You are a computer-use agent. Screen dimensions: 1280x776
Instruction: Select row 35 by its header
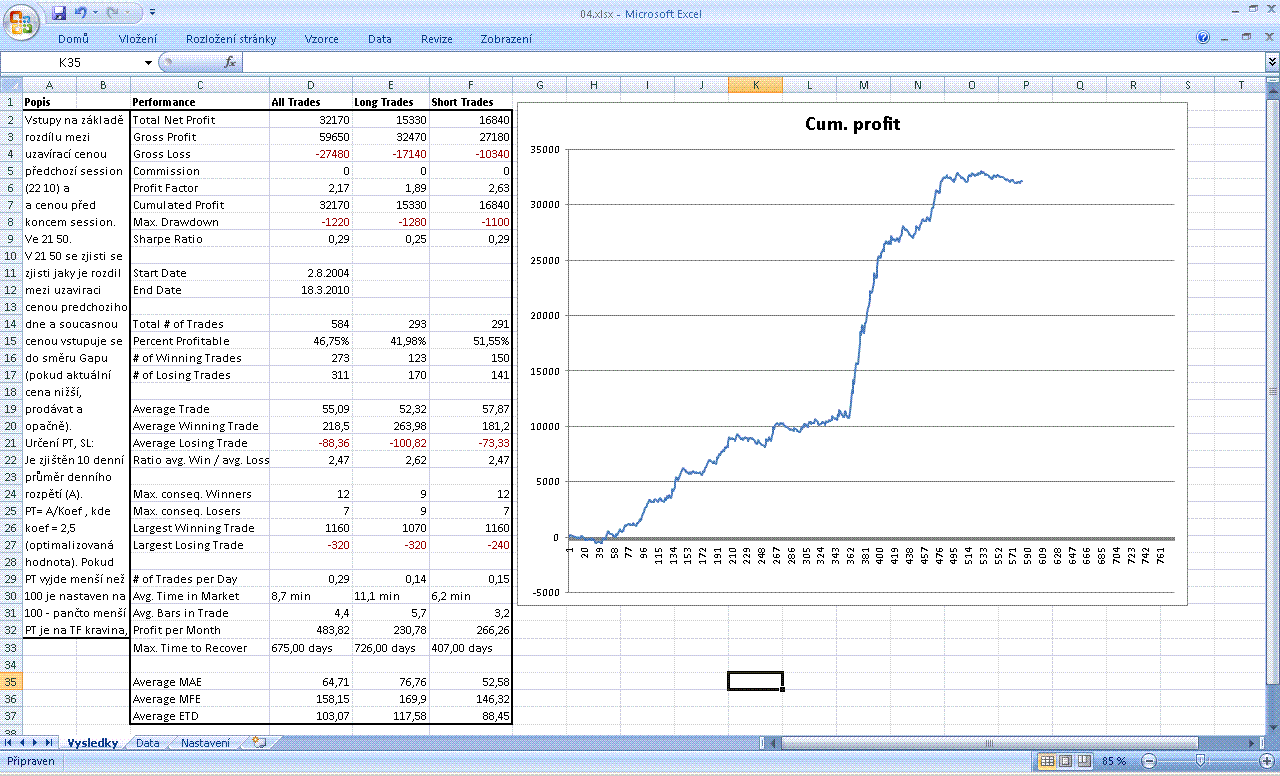click(x=11, y=681)
